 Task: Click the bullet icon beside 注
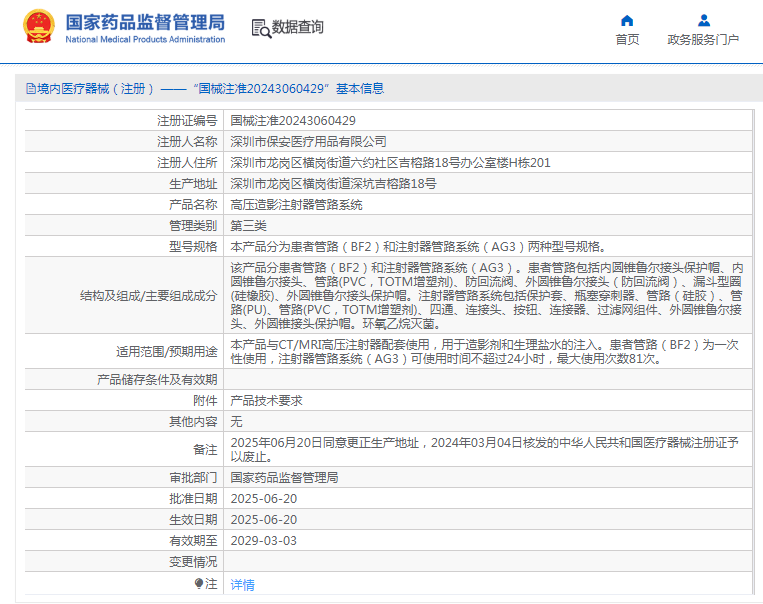199,583
